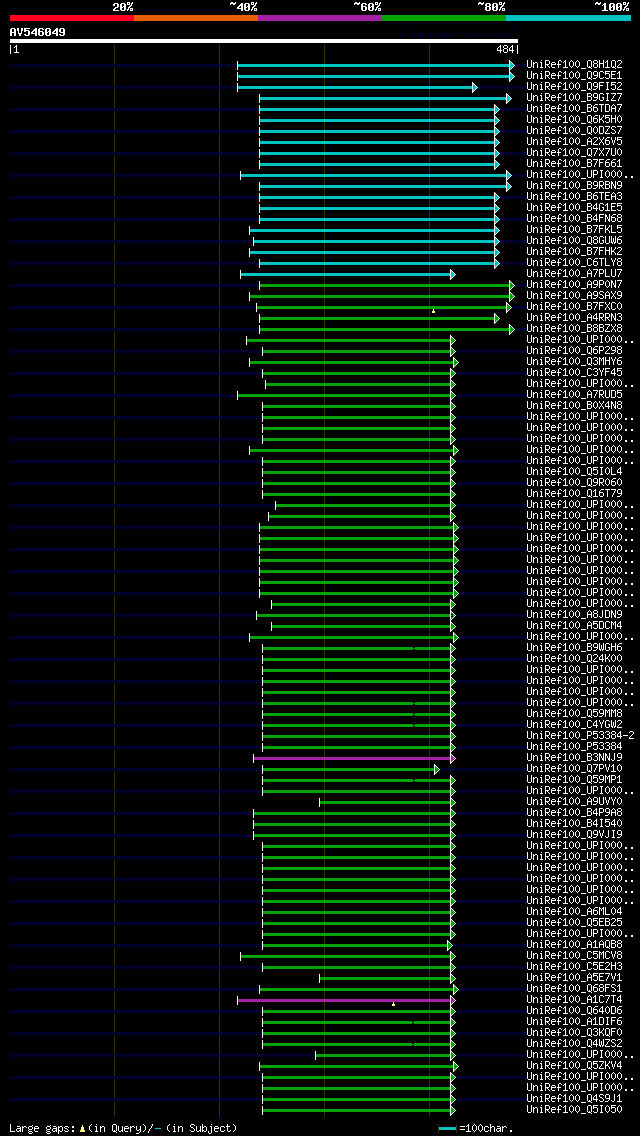Click the green alignment bar for A7RUD5
Image resolution: width=640 pixels, height=1136 pixels.
(x=344, y=396)
